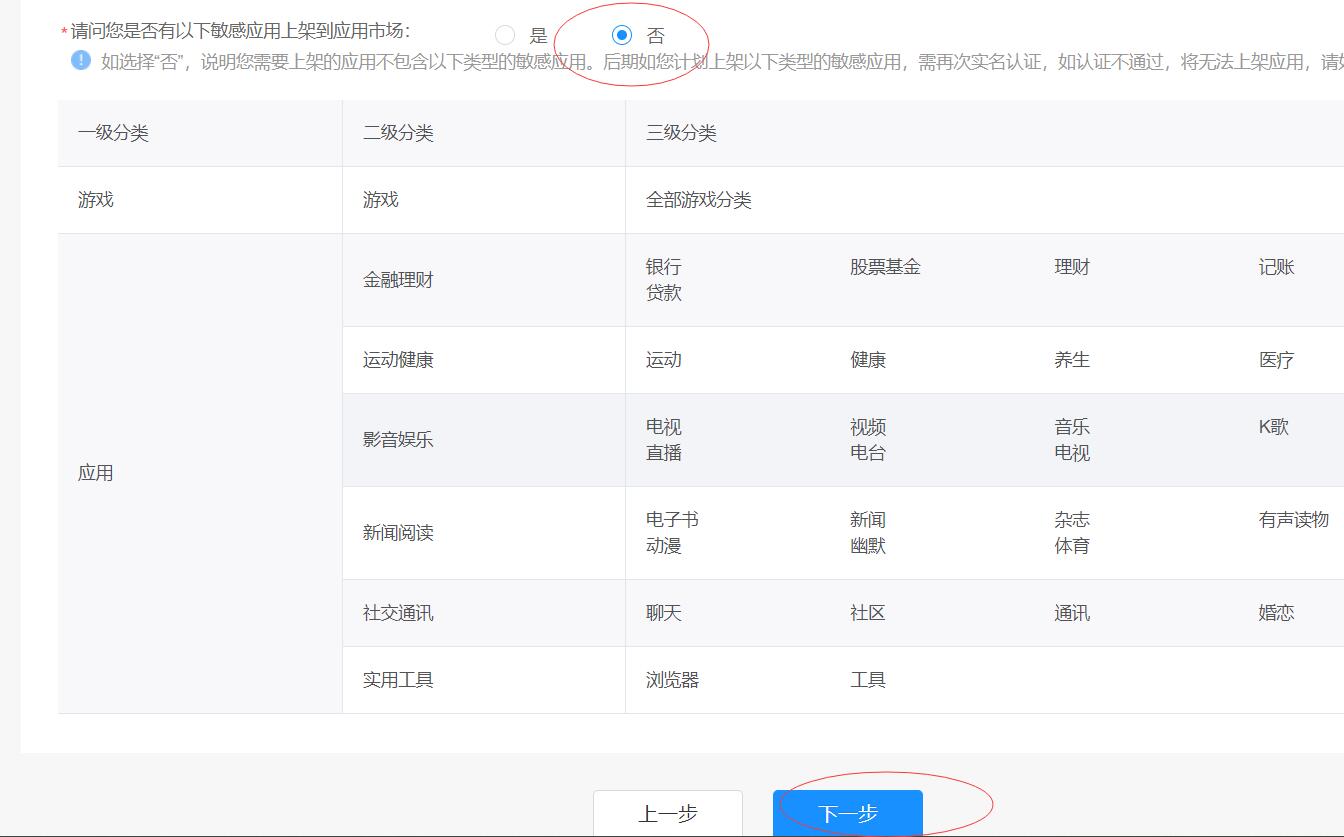Image resolution: width=1344 pixels, height=837 pixels.
Task: Click 游戏 in the 一级分类 column
Action: coord(96,200)
